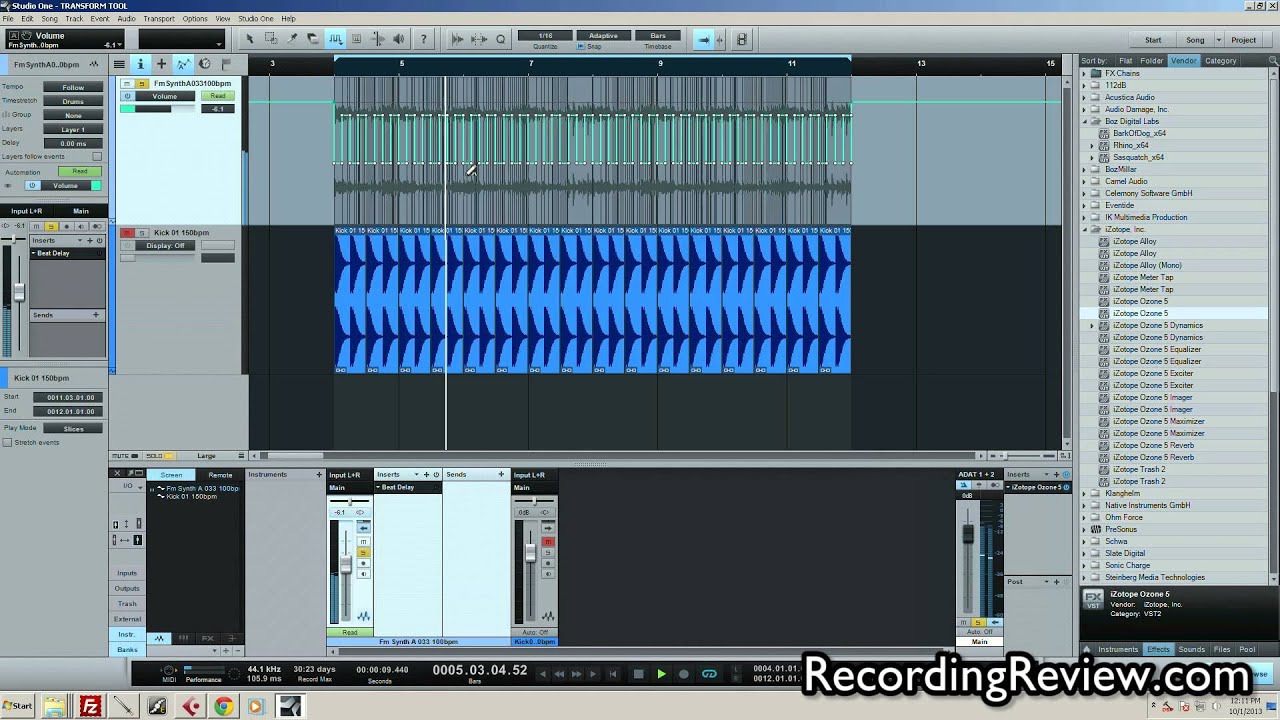This screenshot has width=1280, height=720.
Task: Enable the Stretch events checkbox
Action: coord(7,442)
